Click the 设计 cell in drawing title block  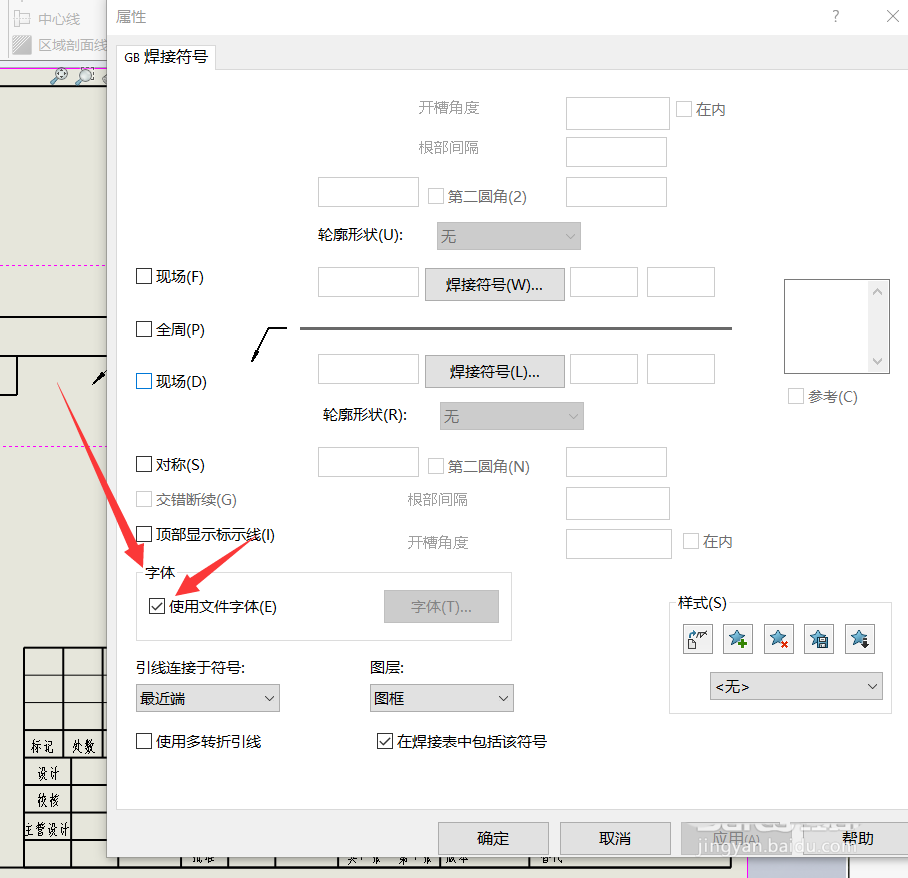pos(48,773)
